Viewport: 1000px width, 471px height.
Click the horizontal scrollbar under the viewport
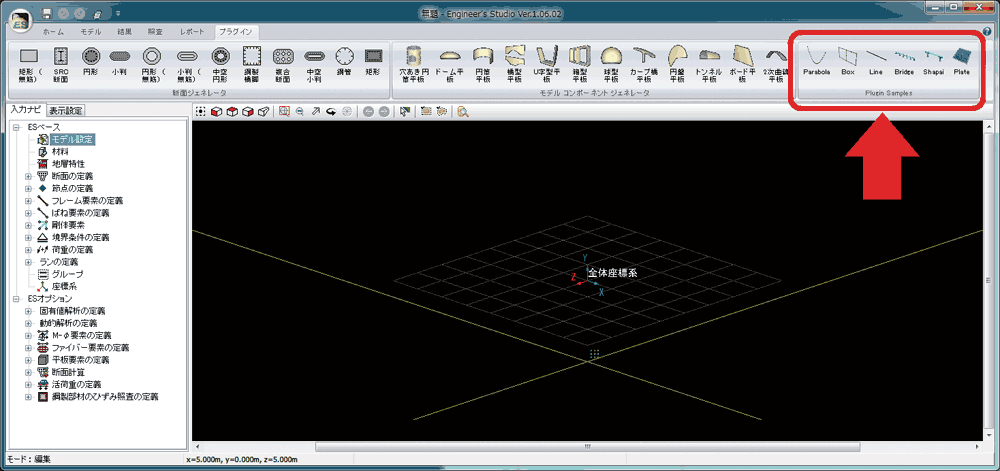pos(588,446)
